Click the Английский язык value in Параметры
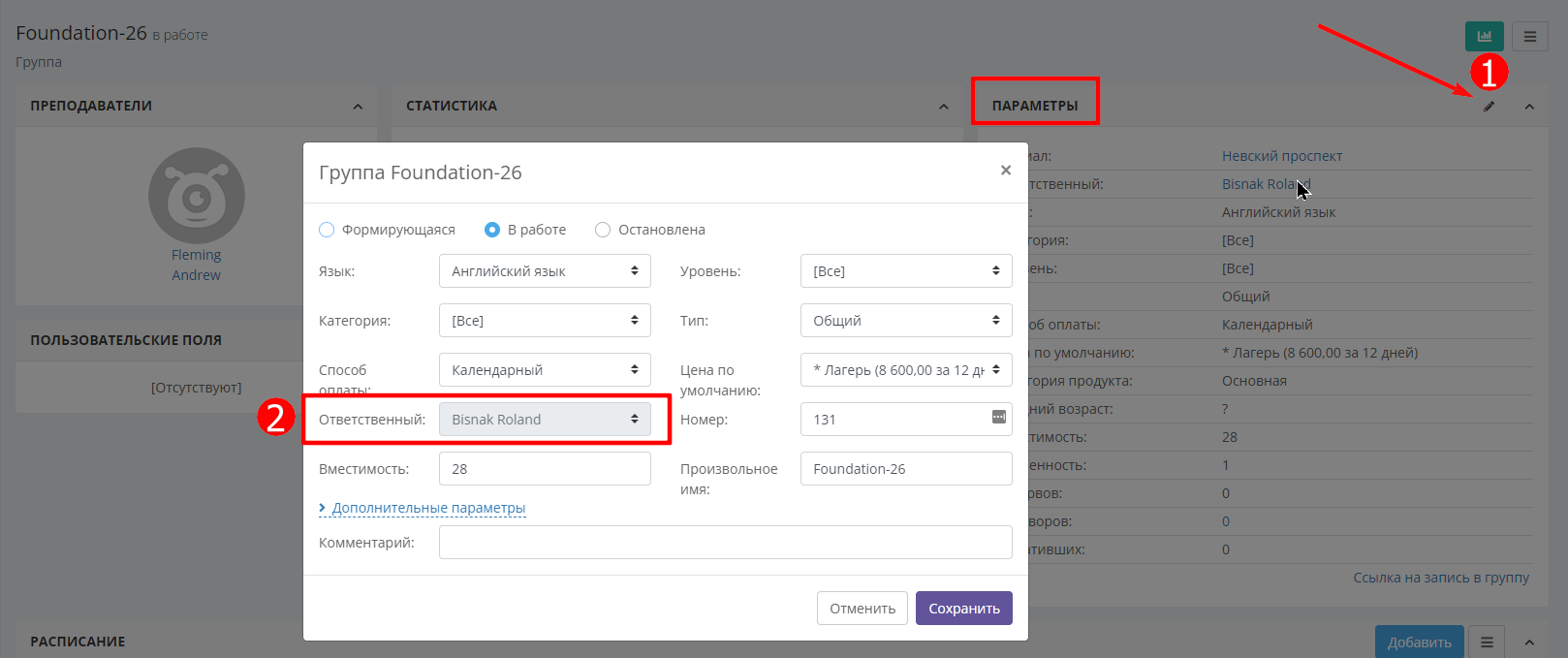Image resolution: width=1568 pixels, height=658 pixels. 1278,212
